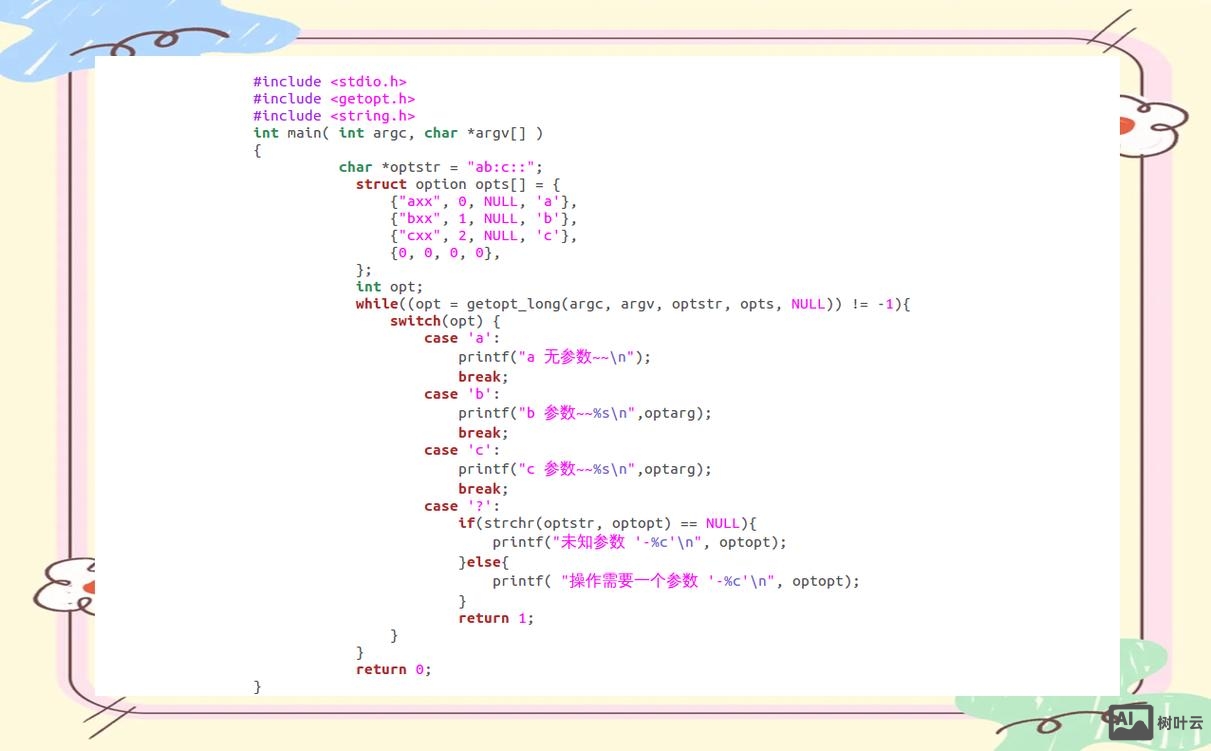Click the AI image watermark icon
Screen dimensions: 1211x751
click(1130, 722)
